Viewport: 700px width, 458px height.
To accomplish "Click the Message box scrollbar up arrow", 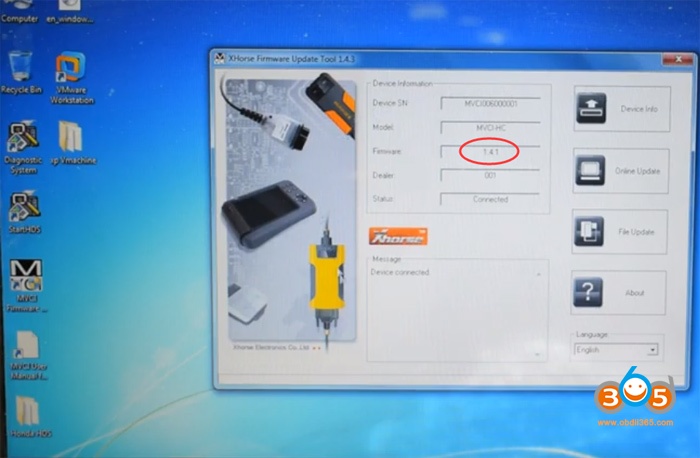I will pyautogui.click(x=538, y=274).
